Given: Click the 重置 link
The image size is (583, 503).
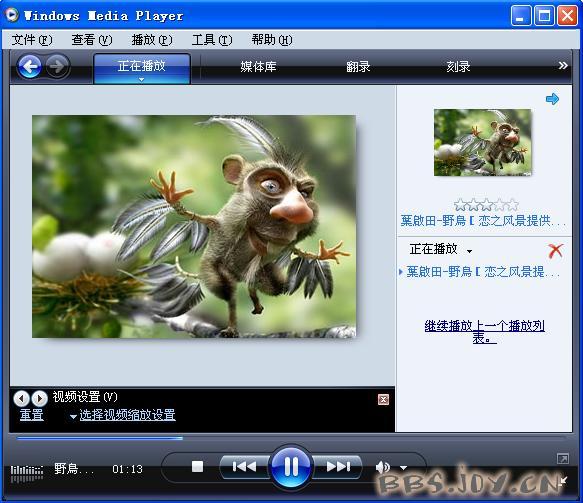Looking at the screenshot, I should point(32,415).
